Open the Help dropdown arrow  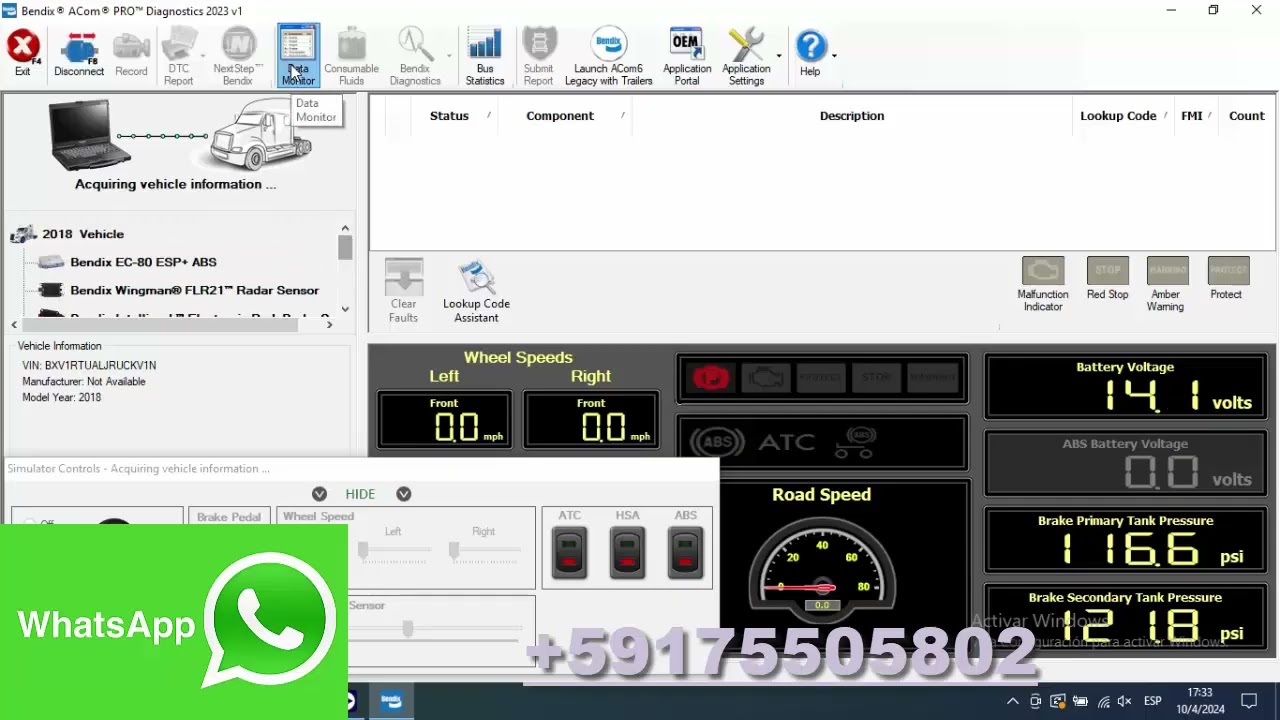pyautogui.click(x=834, y=56)
